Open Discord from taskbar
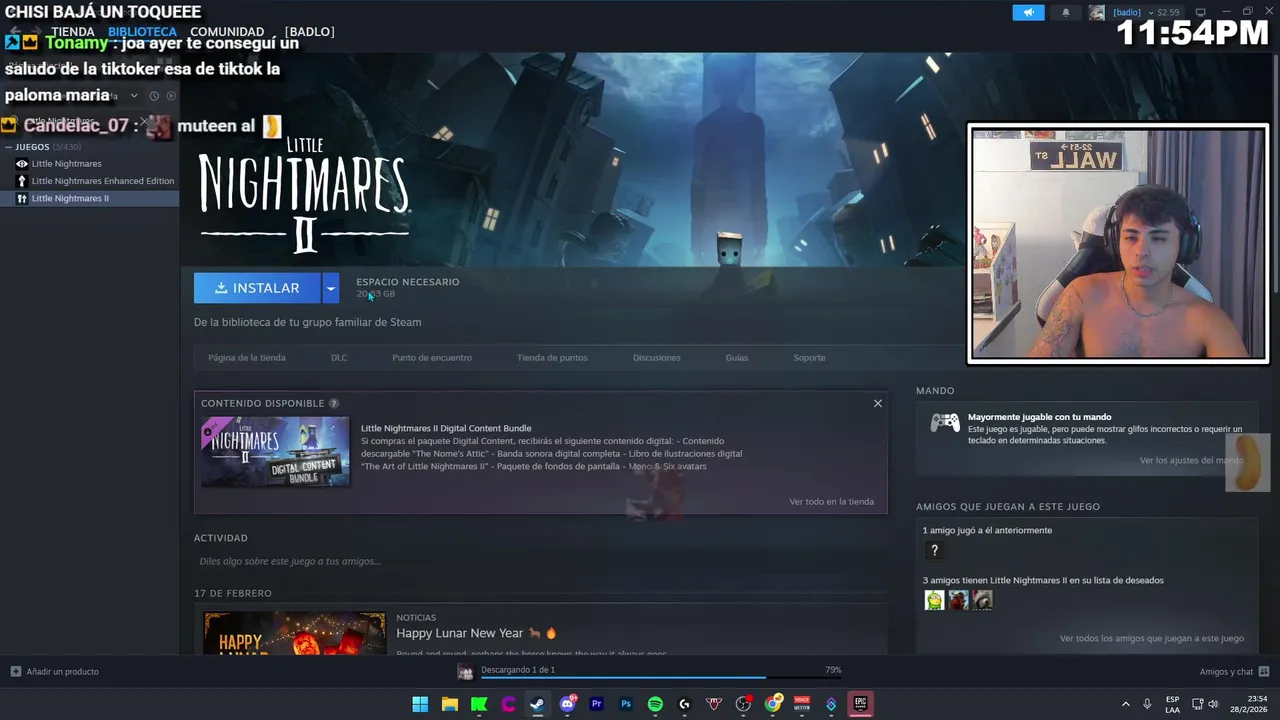 point(567,704)
